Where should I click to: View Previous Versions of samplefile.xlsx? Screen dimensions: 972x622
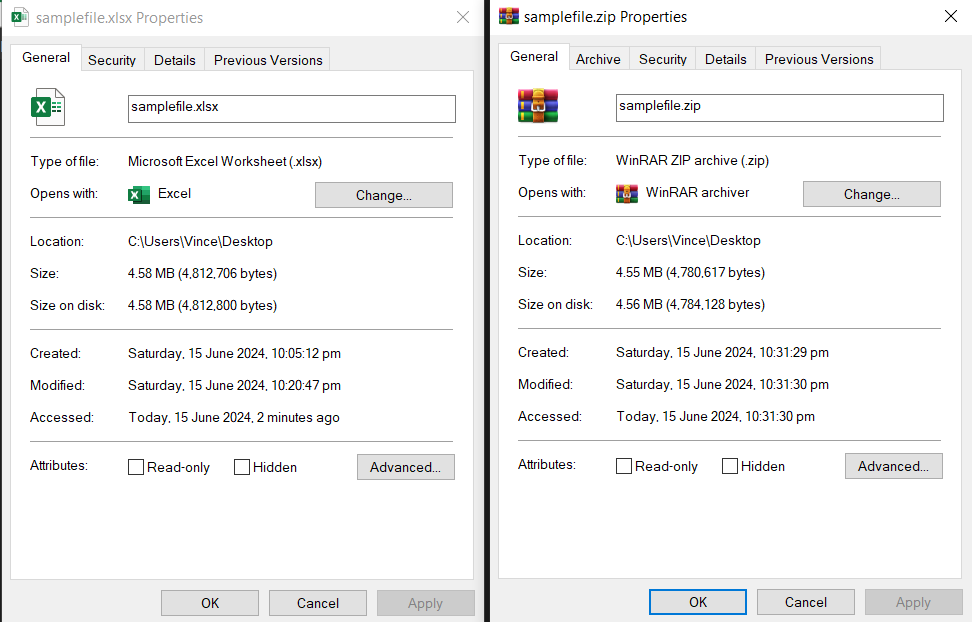(x=267, y=59)
